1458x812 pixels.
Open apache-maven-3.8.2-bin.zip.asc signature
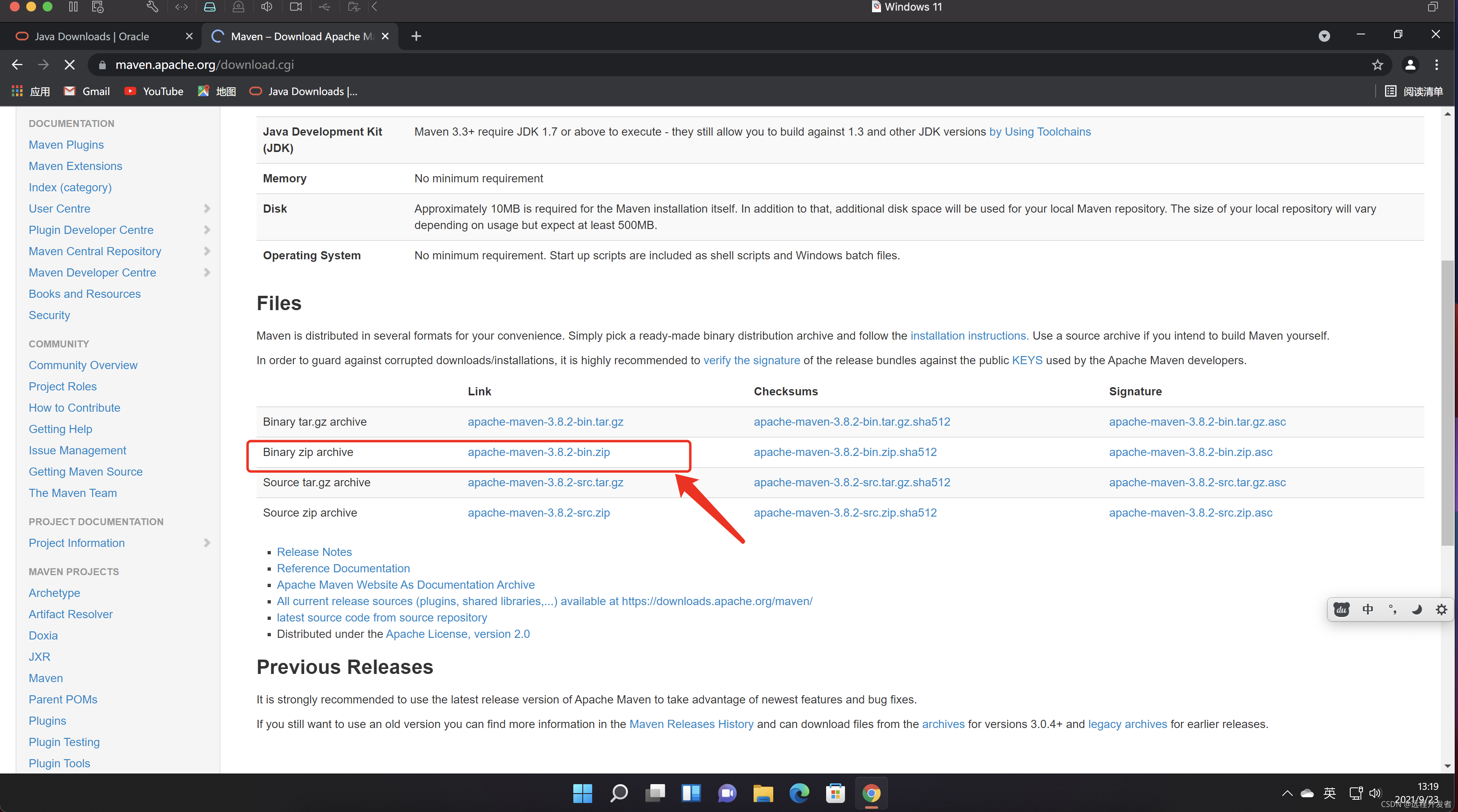tap(1190, 452)
